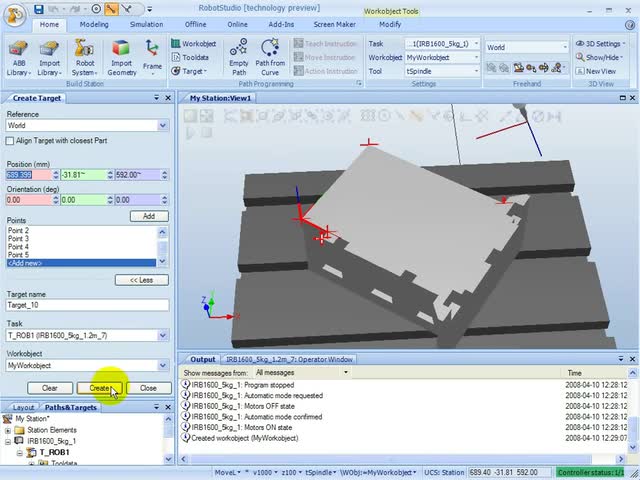Viewport: 640px width, 480px height.
Task: Switch to the Add-Ins ribbon tab
Action: 281,24
